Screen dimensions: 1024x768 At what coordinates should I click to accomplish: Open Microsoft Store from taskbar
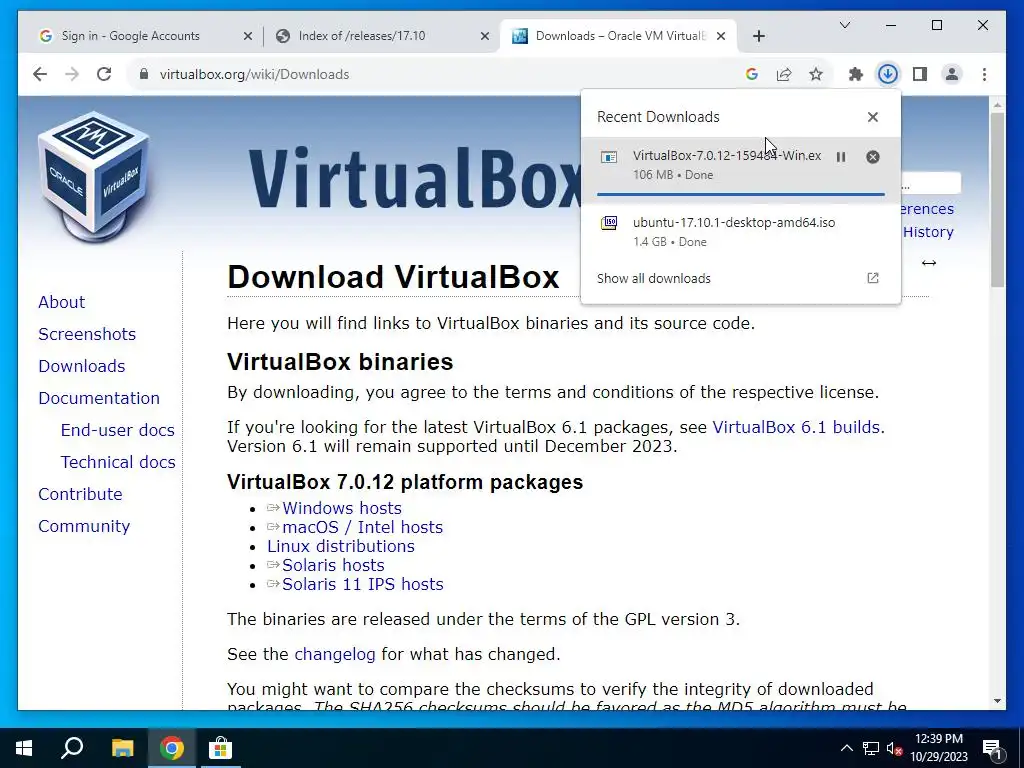click(x=221, y=748)
